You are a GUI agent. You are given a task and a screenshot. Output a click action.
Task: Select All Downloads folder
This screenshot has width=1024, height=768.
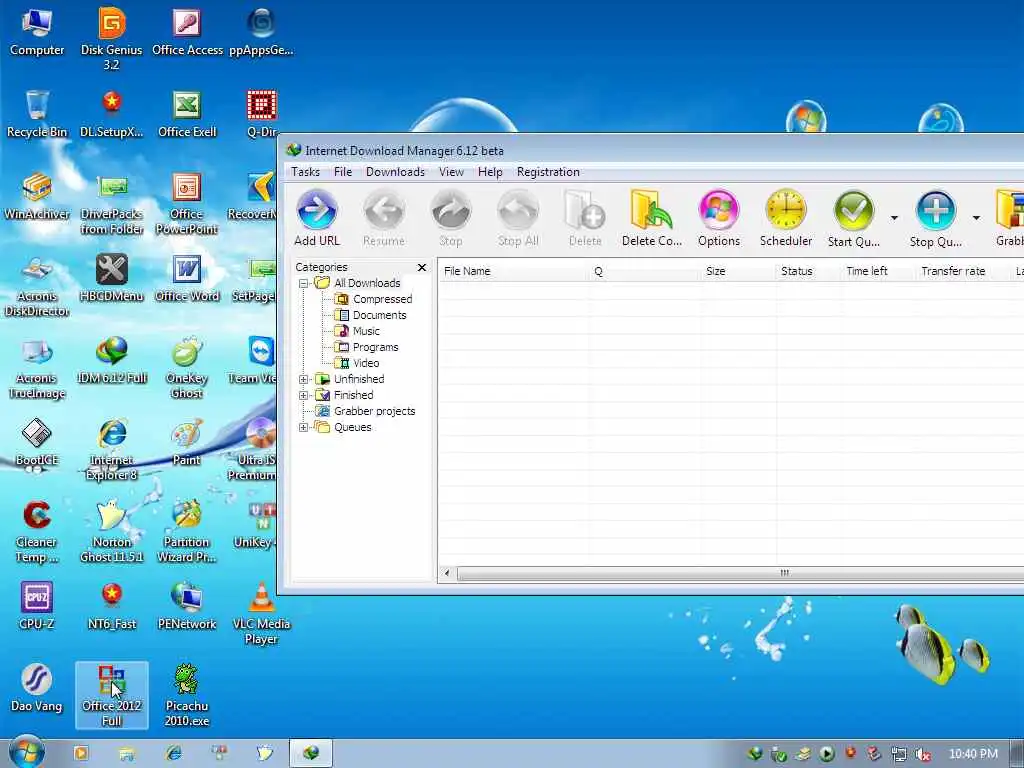pyautogui.click(x=358, y=283)
